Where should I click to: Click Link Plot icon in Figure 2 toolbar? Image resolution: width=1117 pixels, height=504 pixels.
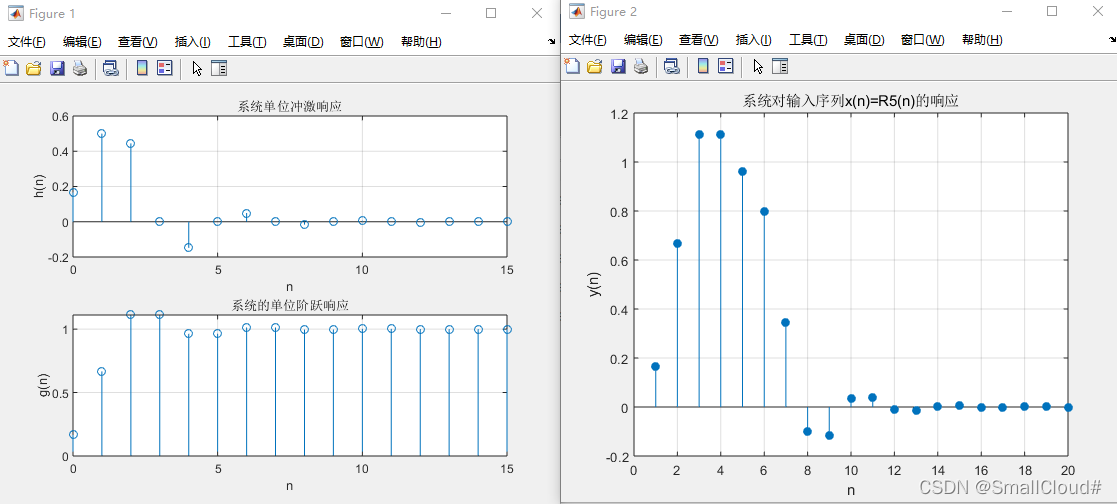pyautogui.click(x=672, y=66)
